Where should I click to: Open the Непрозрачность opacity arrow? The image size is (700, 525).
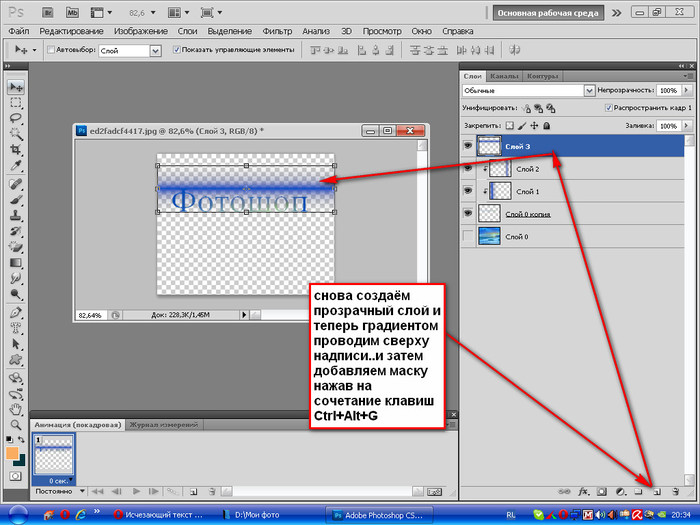(x=685, y=90)
